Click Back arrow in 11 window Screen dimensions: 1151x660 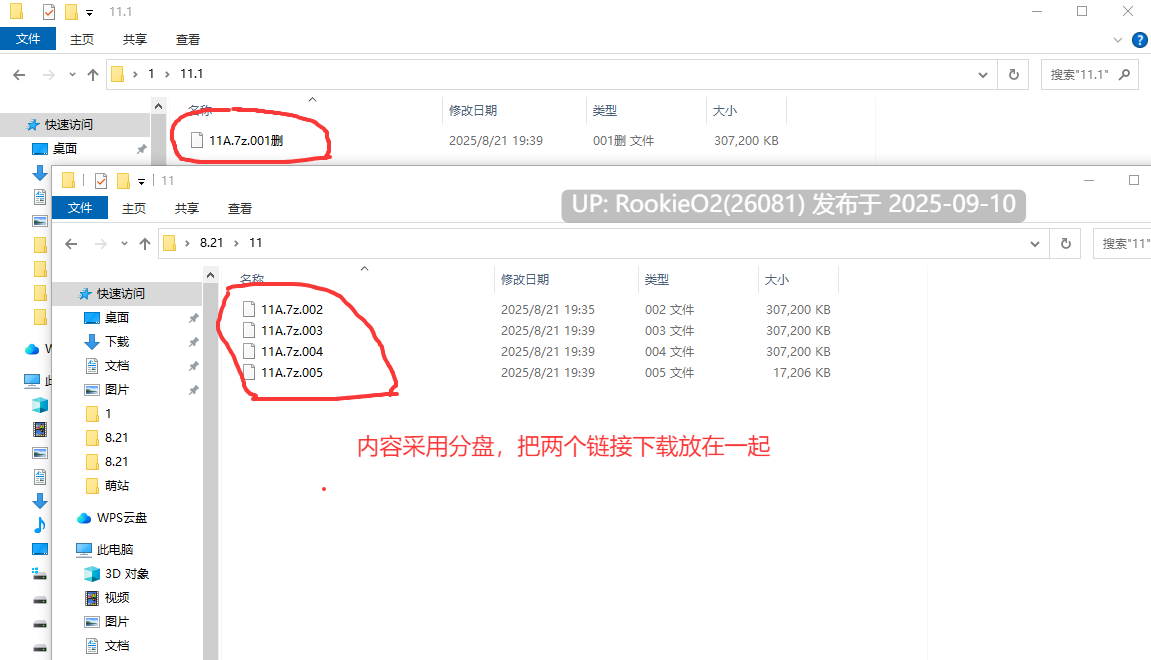pyautogui.click(x=71, y=243)
